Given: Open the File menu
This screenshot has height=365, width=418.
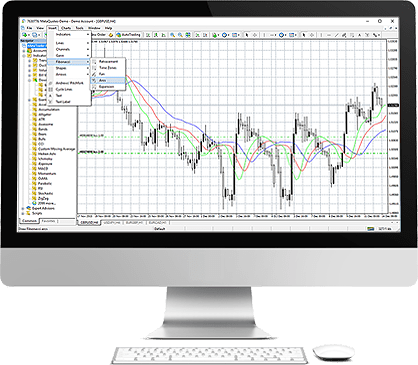Looking at the screenshot, I should 29,28.
